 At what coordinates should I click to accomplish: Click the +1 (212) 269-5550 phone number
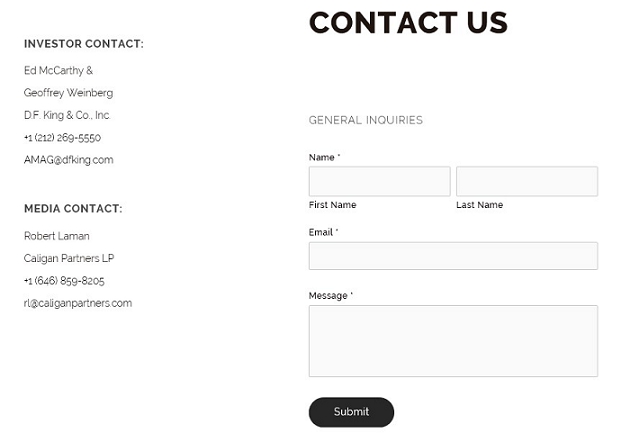(62, 138)
